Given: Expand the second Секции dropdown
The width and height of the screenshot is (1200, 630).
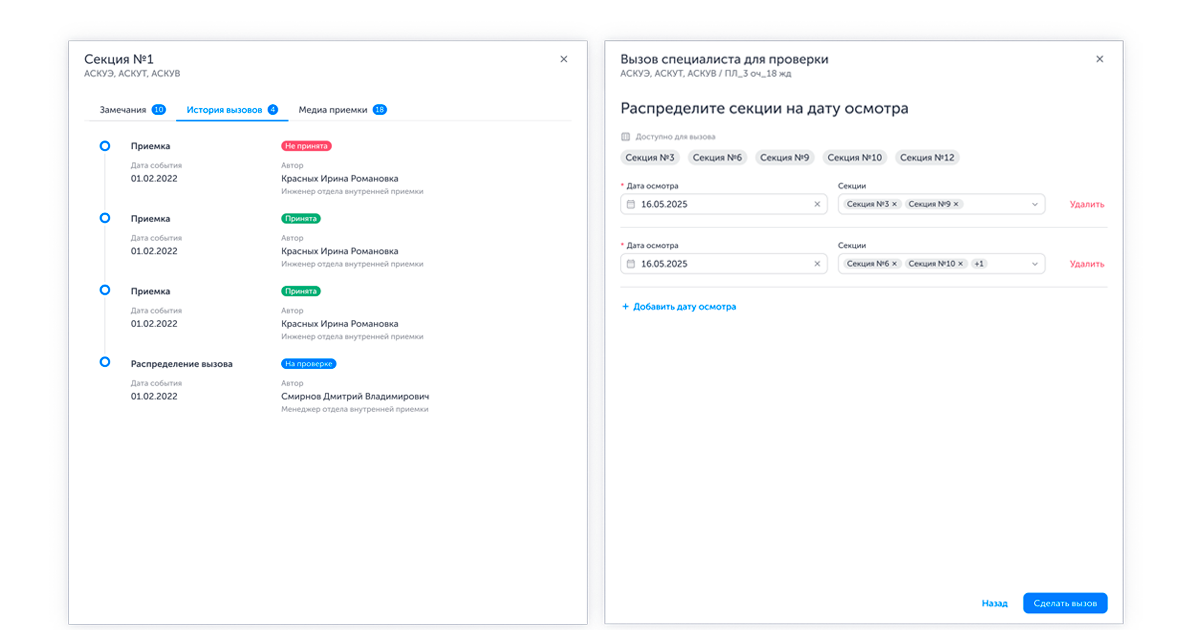Looking at the screenshot, I should [1037, 263].
